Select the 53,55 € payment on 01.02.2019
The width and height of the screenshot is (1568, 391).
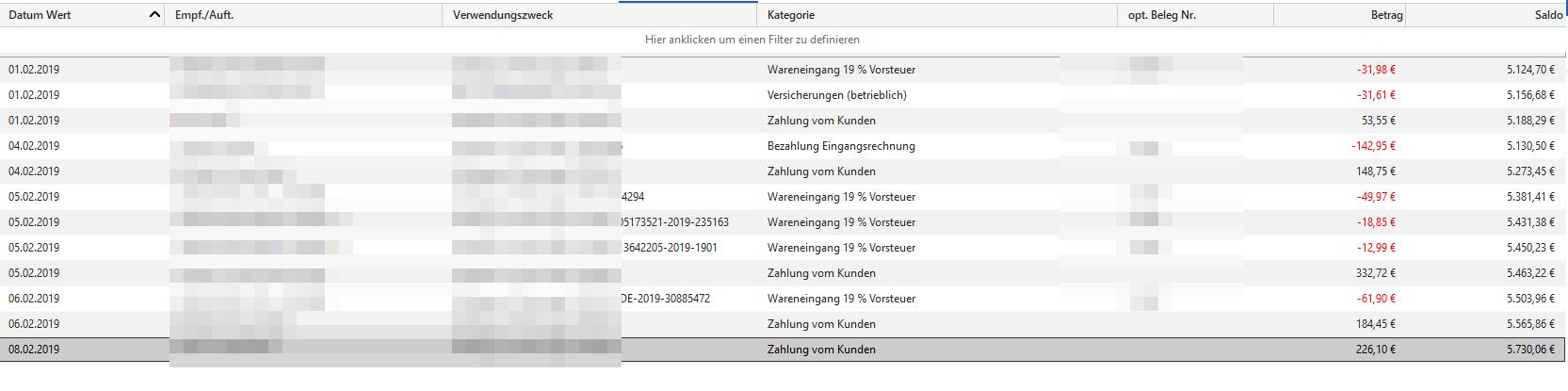coord(783,121)
